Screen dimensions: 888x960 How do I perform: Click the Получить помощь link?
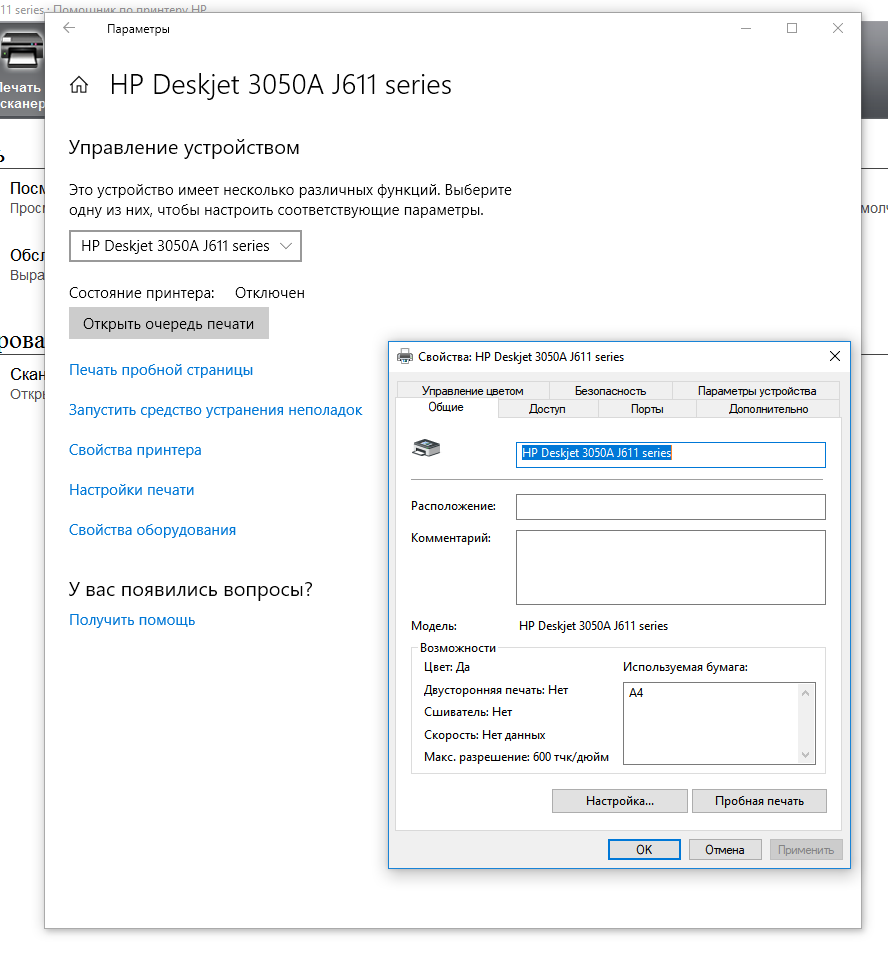(x=132, y=620)
